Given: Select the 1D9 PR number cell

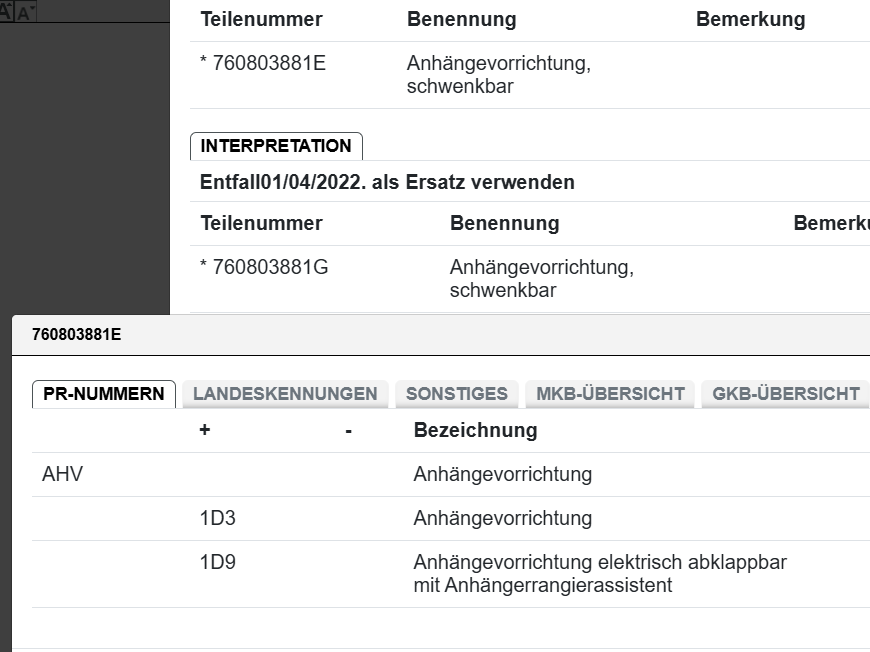Looking at the screenshot, I should pos(217,563).
